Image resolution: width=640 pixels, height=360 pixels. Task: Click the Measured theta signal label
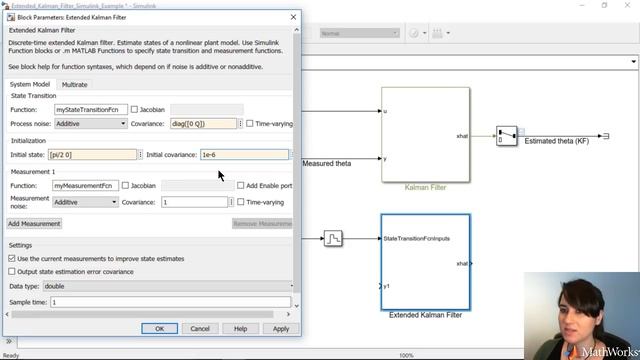coord(327,163)
